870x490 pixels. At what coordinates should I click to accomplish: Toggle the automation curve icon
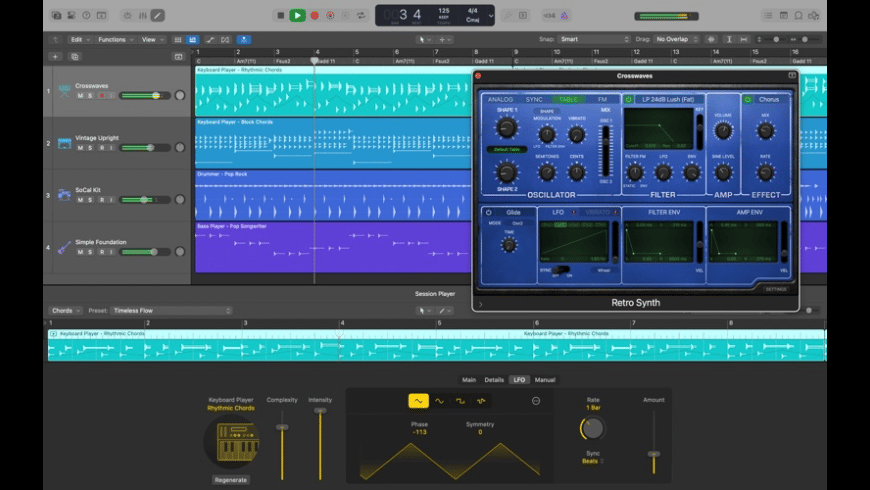(210, 39)
